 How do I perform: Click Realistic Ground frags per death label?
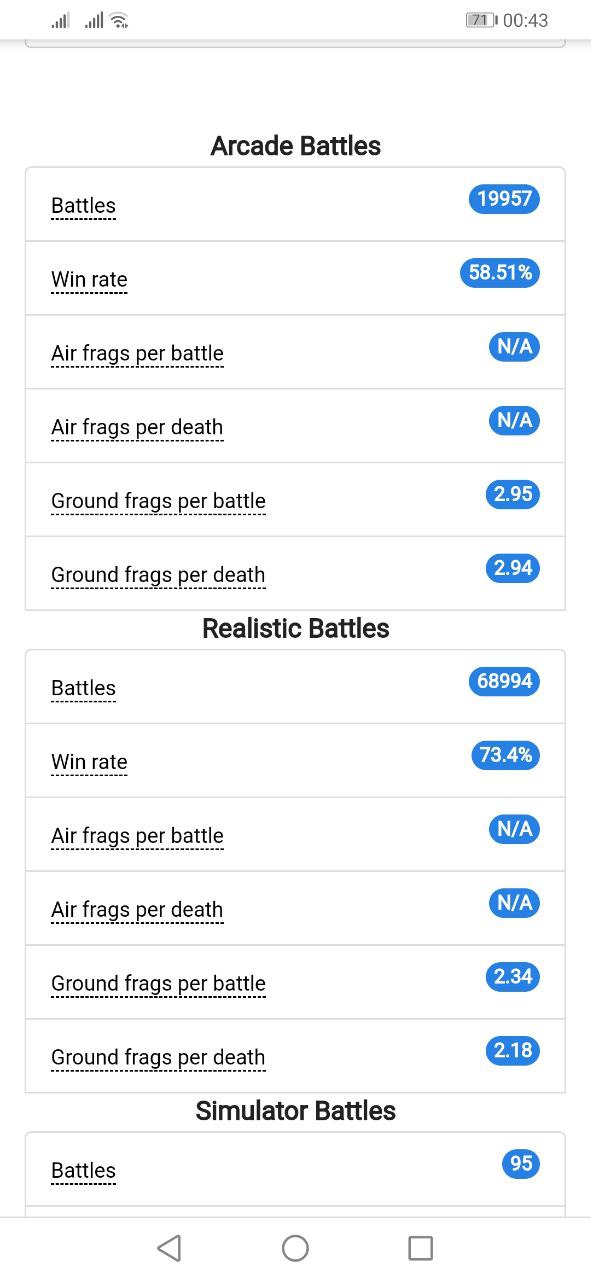click(x=158, y=1057)
